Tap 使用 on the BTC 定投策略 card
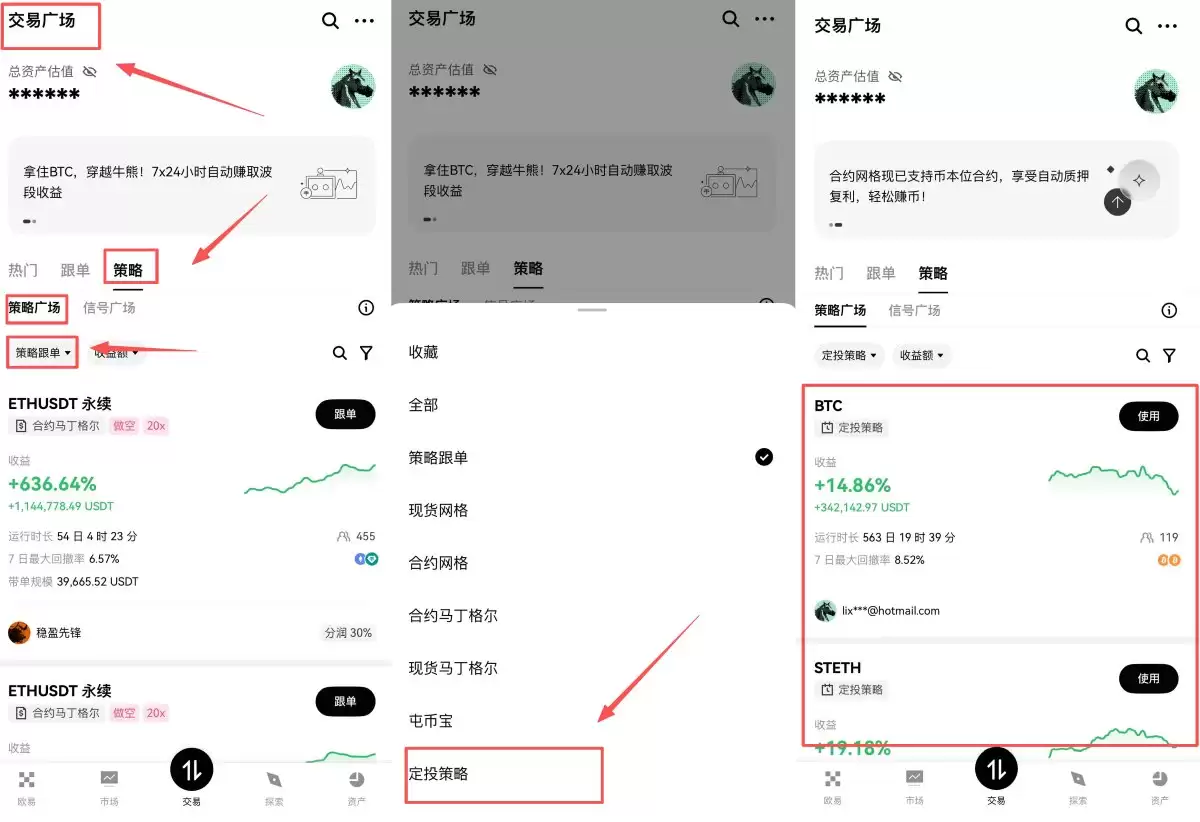Viewport: 1200px width, 822px height. [1148, 416]
